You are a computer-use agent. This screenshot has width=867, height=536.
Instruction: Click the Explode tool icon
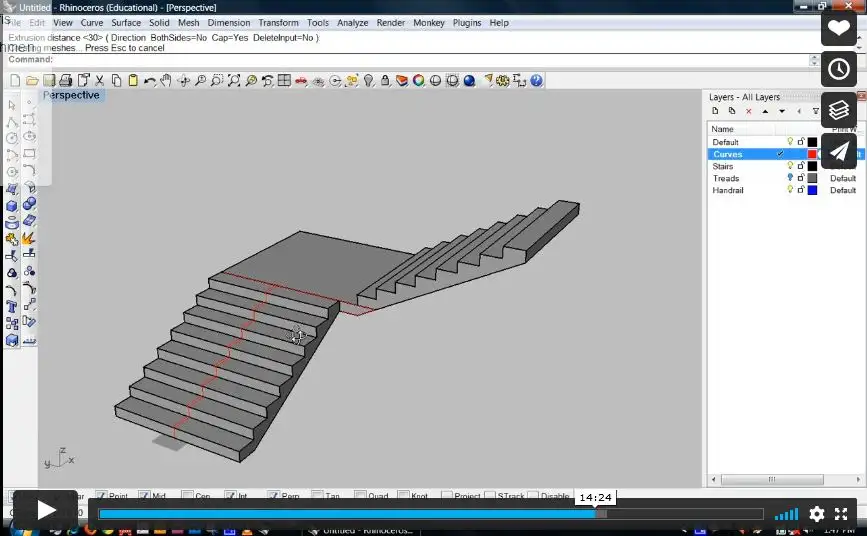[x=29, y=238]
